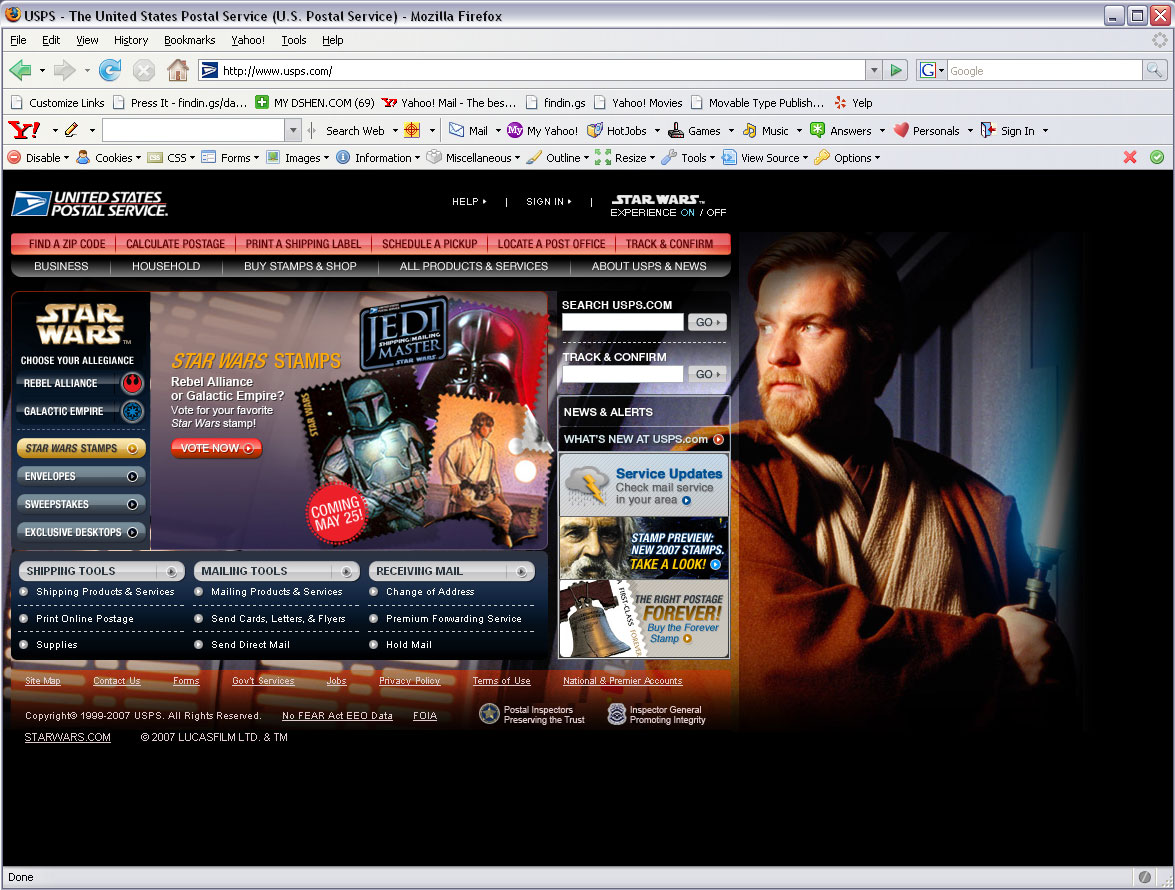Open the Home page icon
Image resolution: width=1175 pixels, height=890 pixels.
[x=178, y=70]
